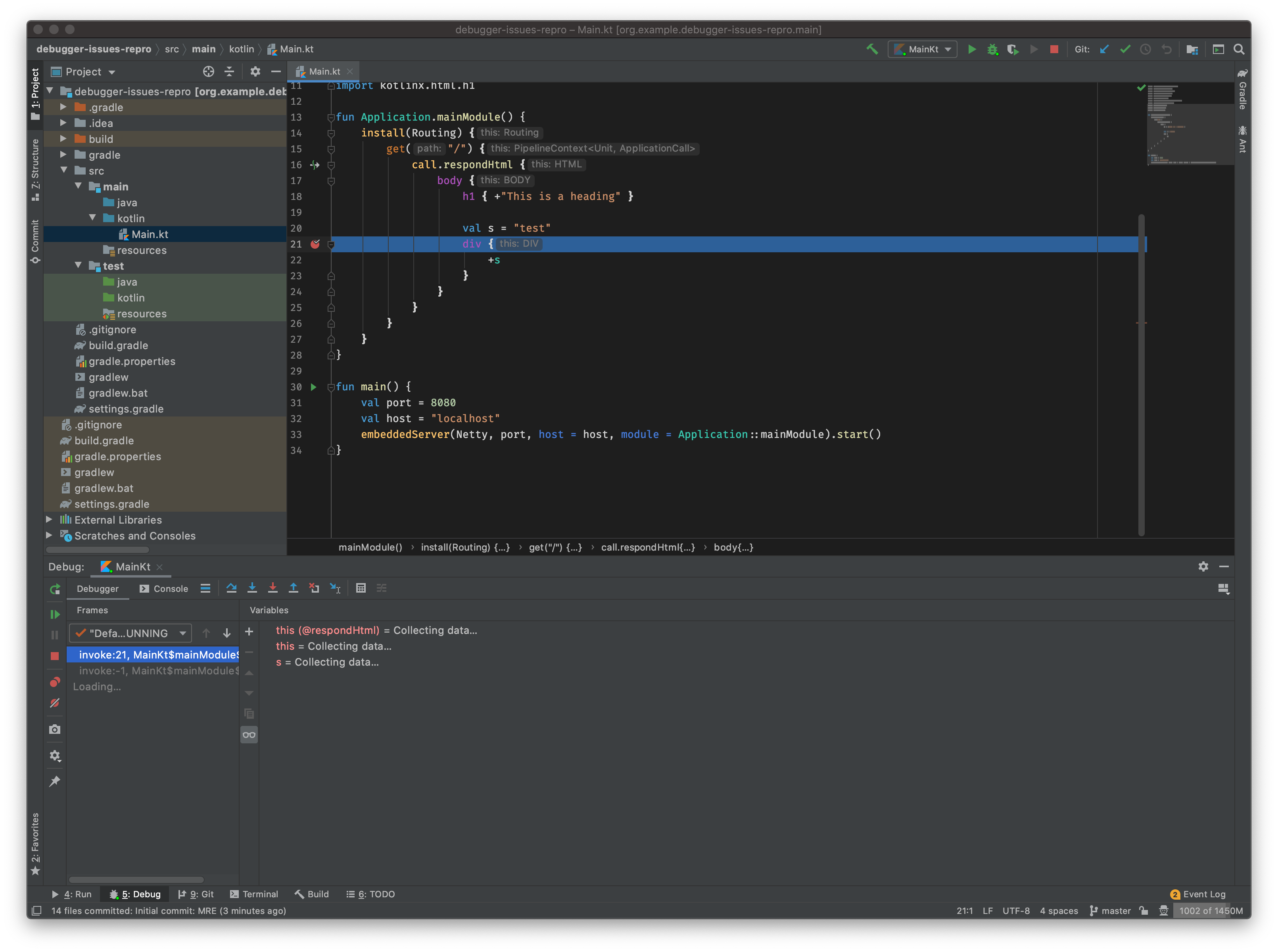Stop the running MainKt application
The width and height of the screenshot is (1278, 952).
1055,50
